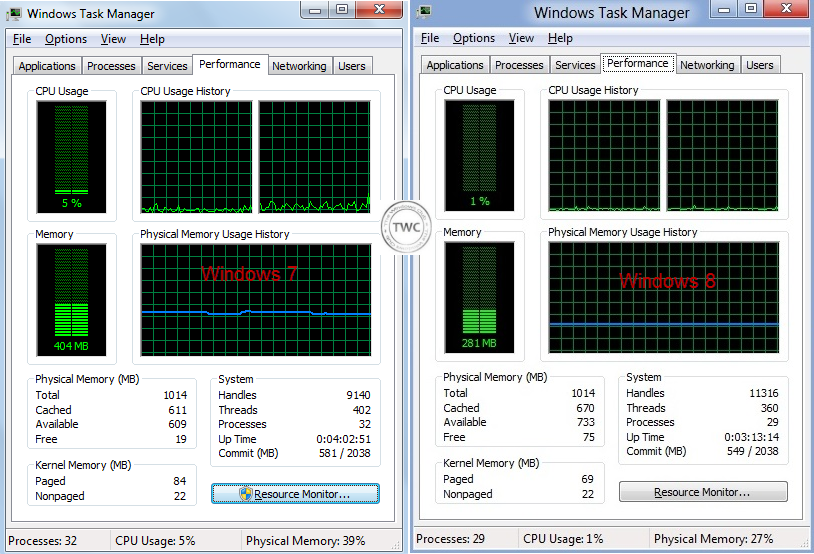814x554 pixels.
Task: Click status bar Processes: 29
Action: [x=451, y=539]
